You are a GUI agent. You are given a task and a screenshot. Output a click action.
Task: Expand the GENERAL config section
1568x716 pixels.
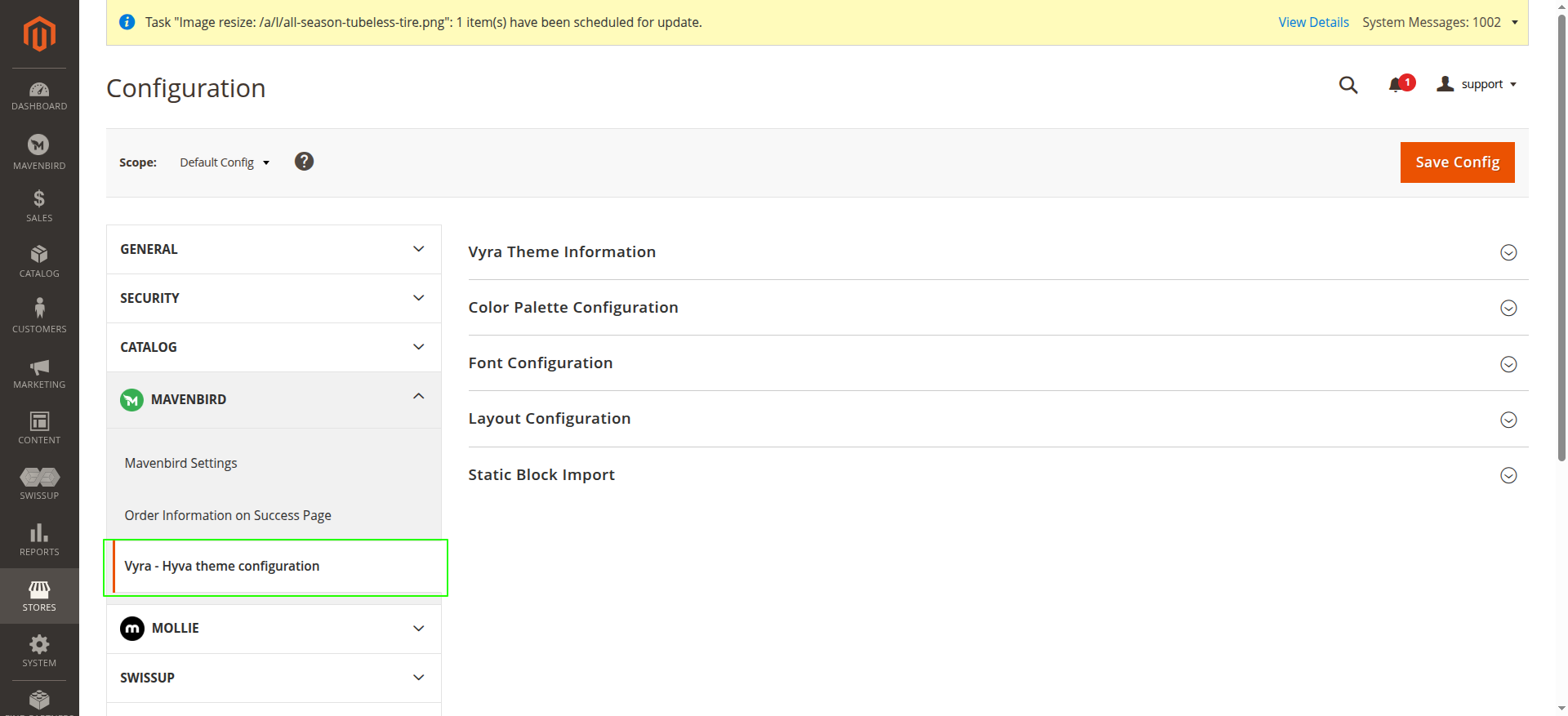(274, 249)
